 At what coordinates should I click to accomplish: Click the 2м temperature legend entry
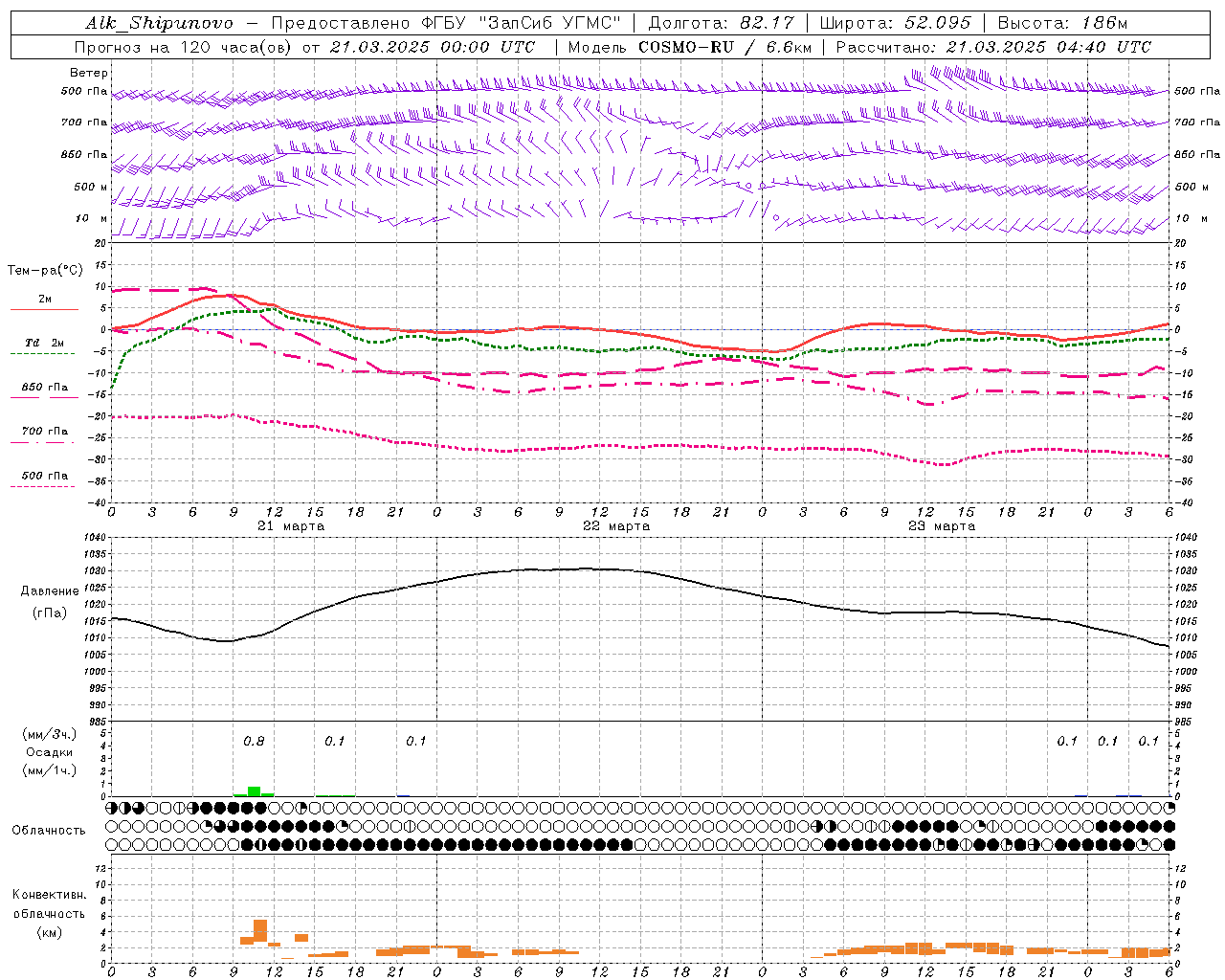[45, 300]
